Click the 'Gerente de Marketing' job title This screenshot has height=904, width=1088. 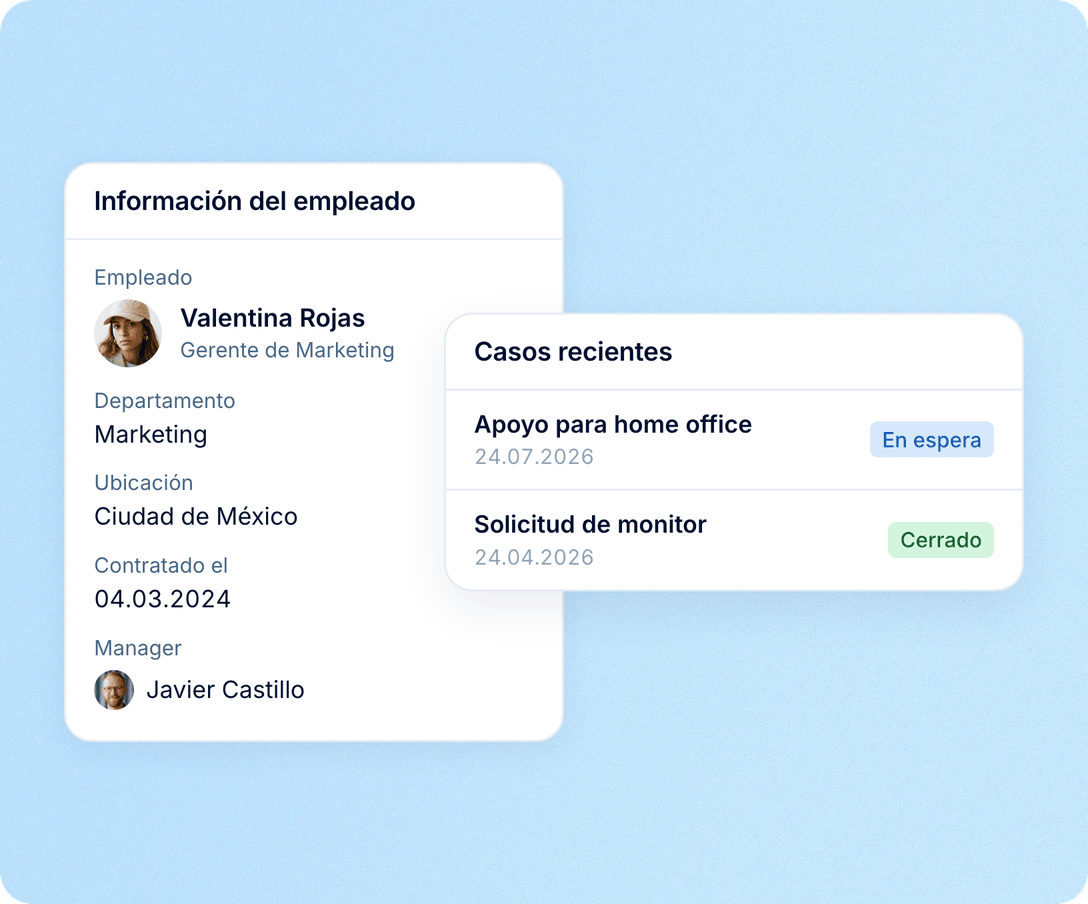pyautogui.click(x=287, y=350)
